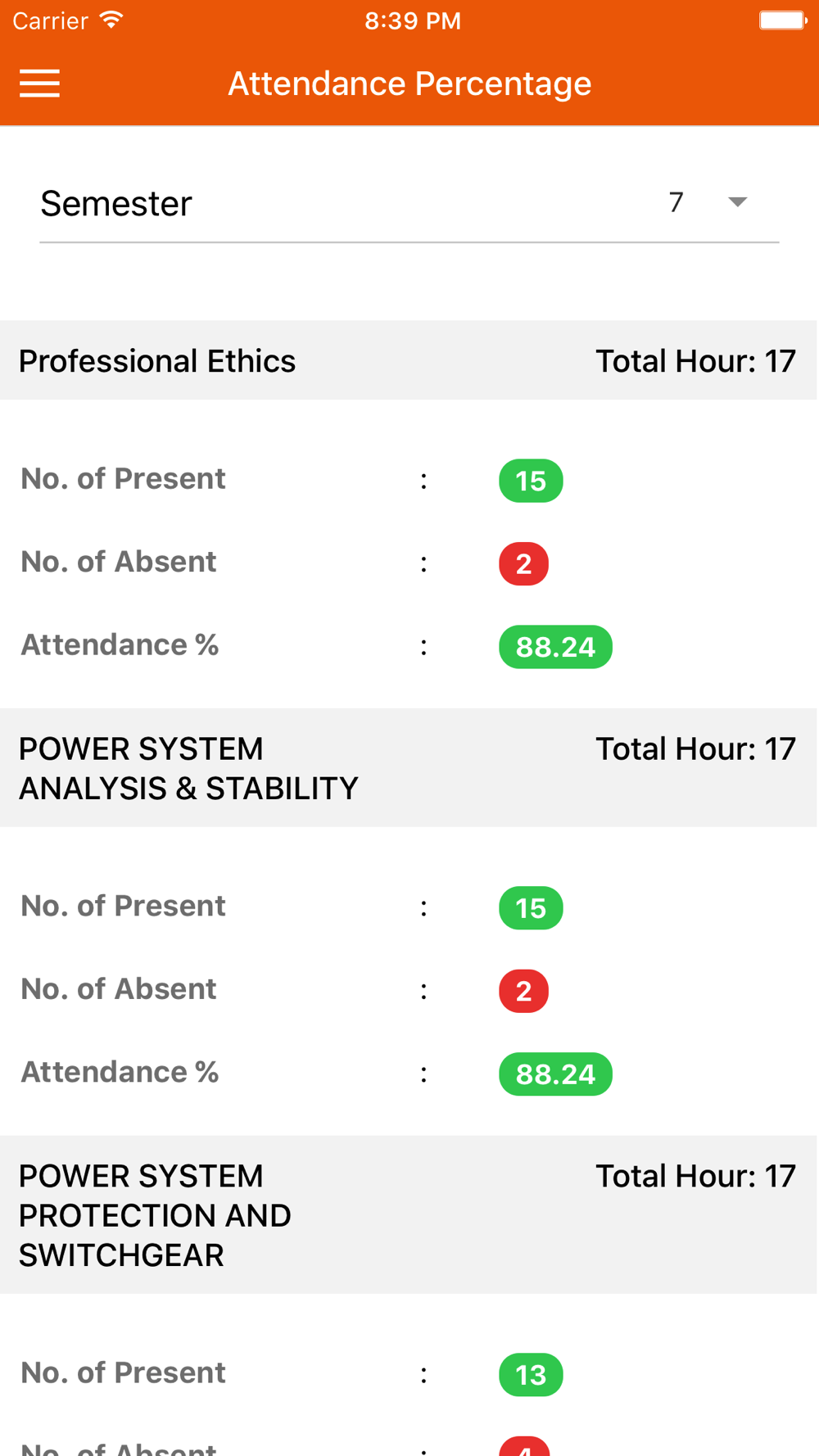This screenshot has width=819, height=1456.
Task: Tap Professional Ethics present count badge 15
Action: coord(531,481)
